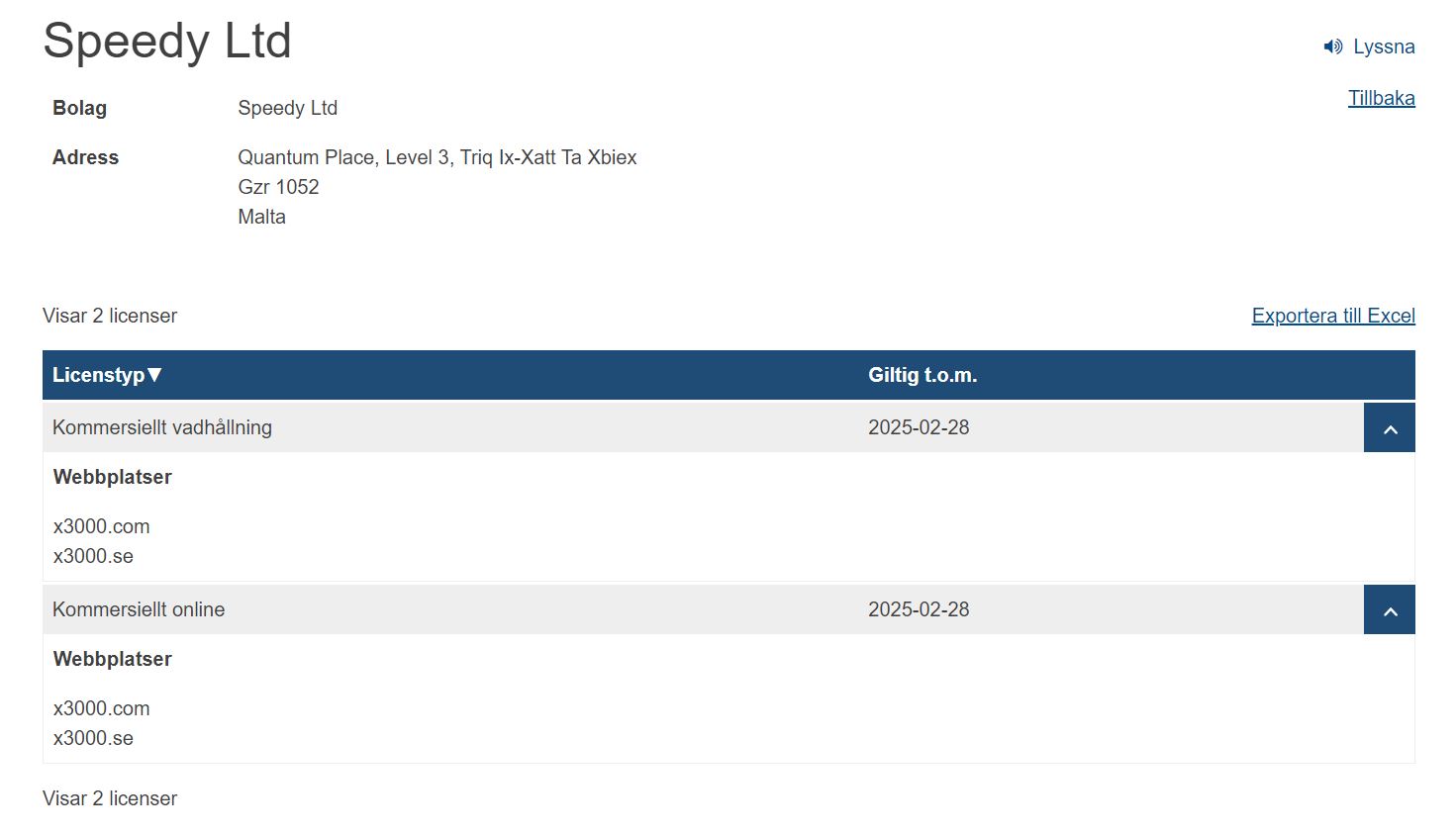Click the Lyssna text label
Viewport: 1456px width, 835px height.
point(1384,46)
